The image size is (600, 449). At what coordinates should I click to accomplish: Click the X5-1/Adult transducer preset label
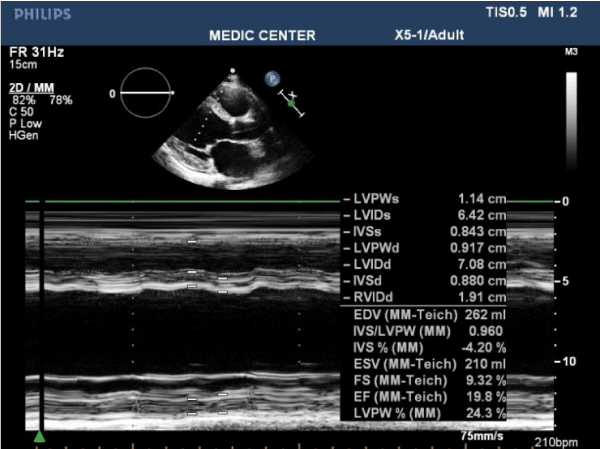pyautogui.click(x=430, y=36)
